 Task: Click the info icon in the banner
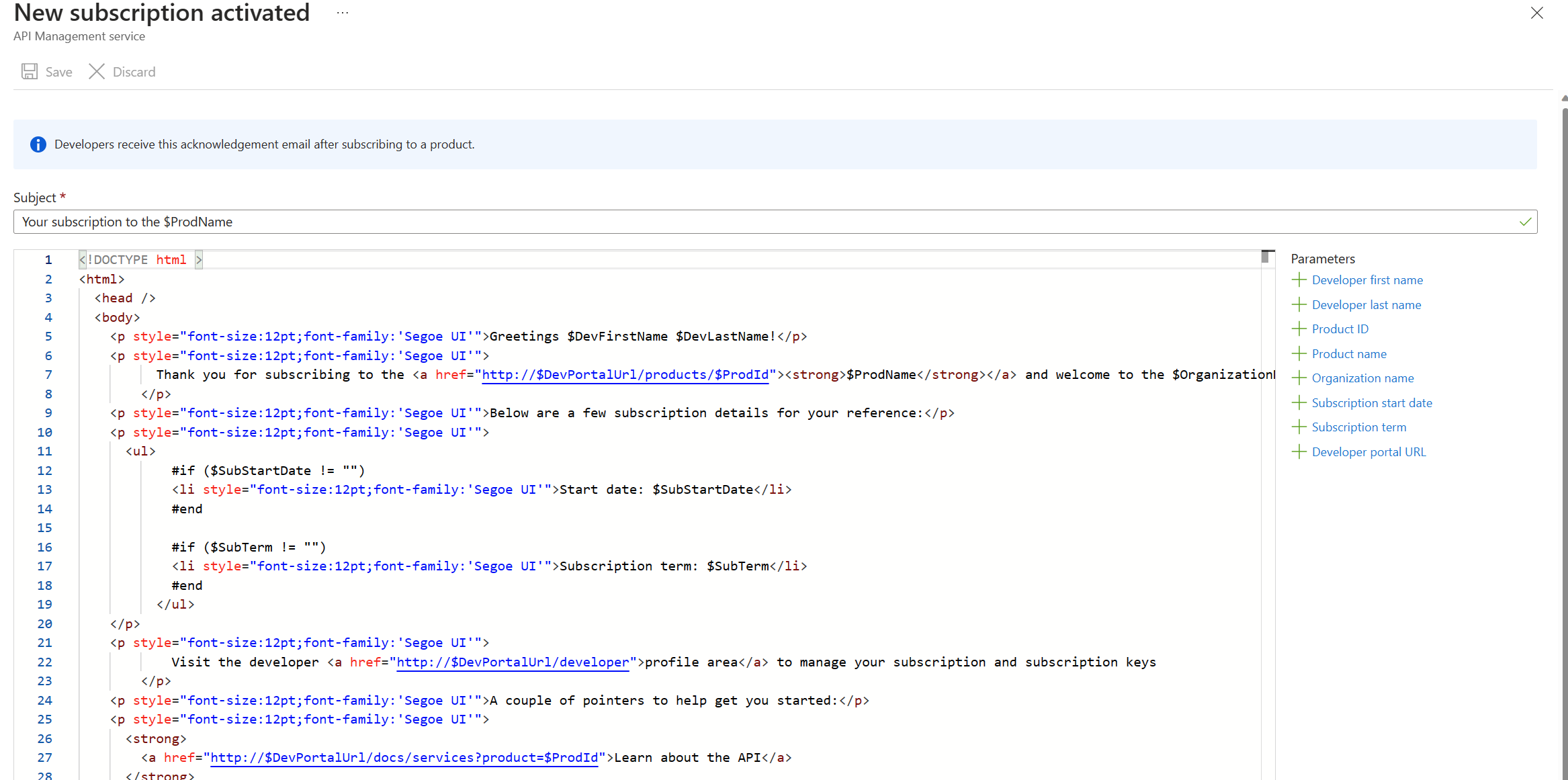38,144
